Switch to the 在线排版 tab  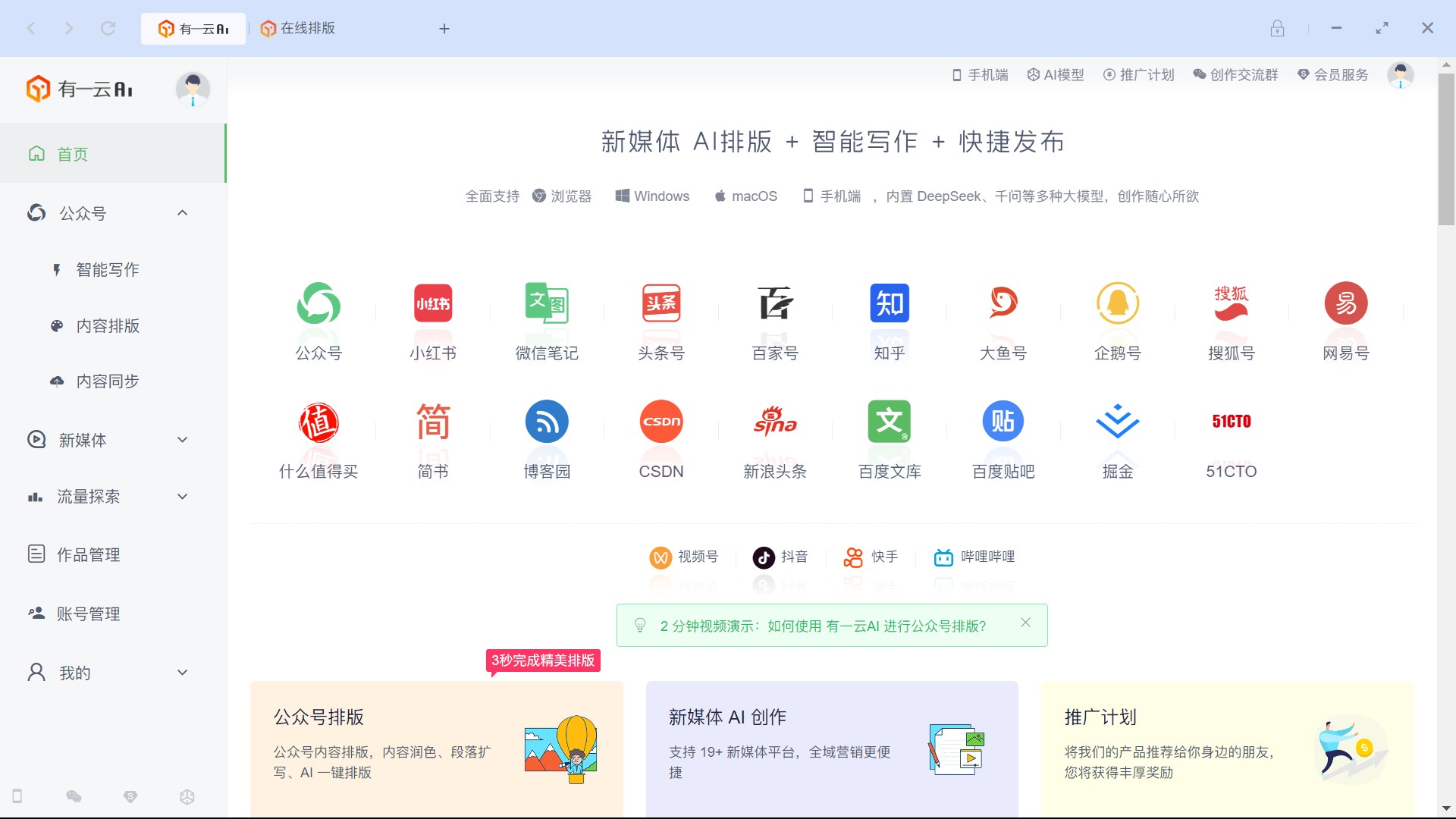(x=307, y=29)
